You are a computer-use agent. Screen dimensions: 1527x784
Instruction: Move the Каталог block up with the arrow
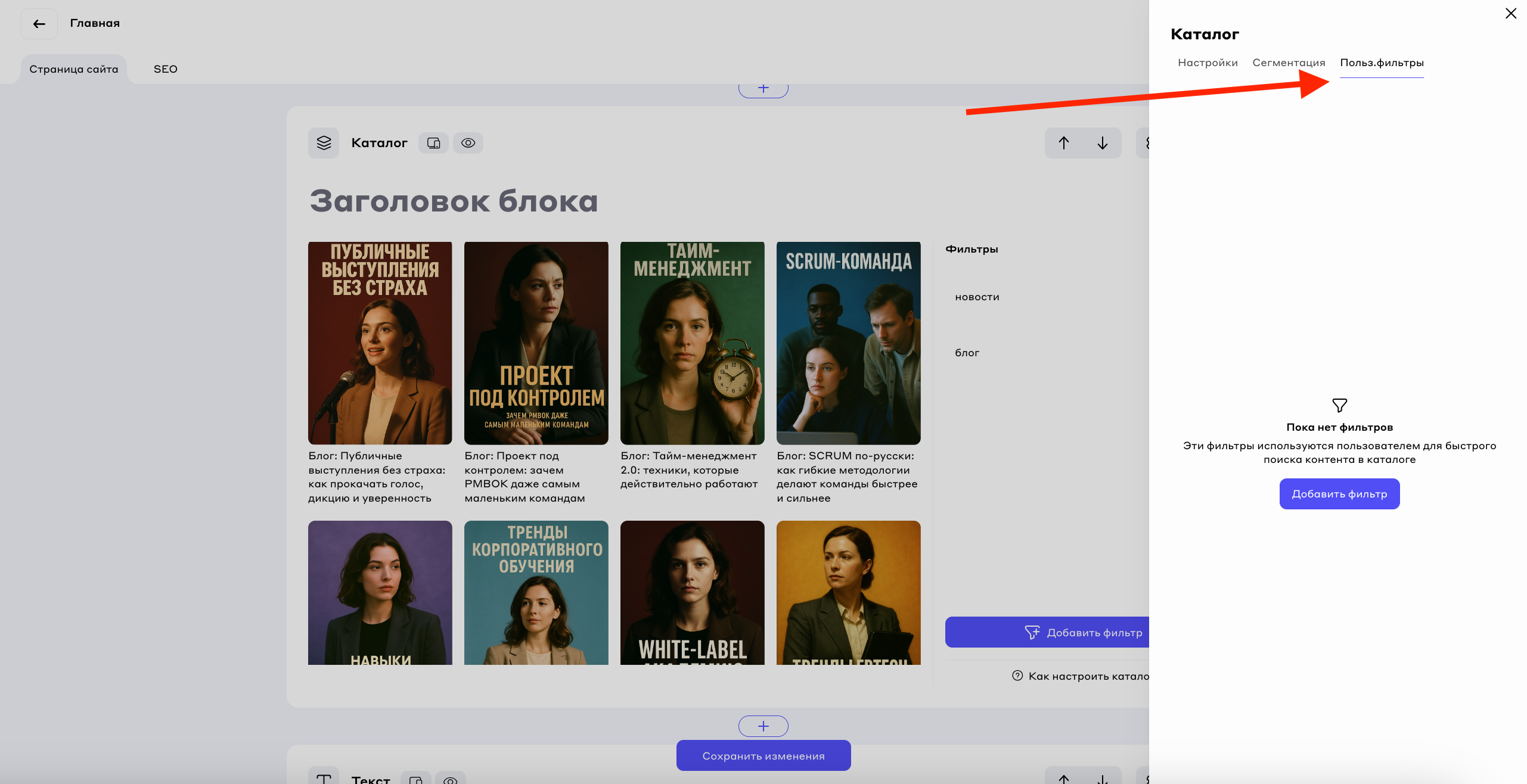pyautogui.click(x=1064, y=143)
